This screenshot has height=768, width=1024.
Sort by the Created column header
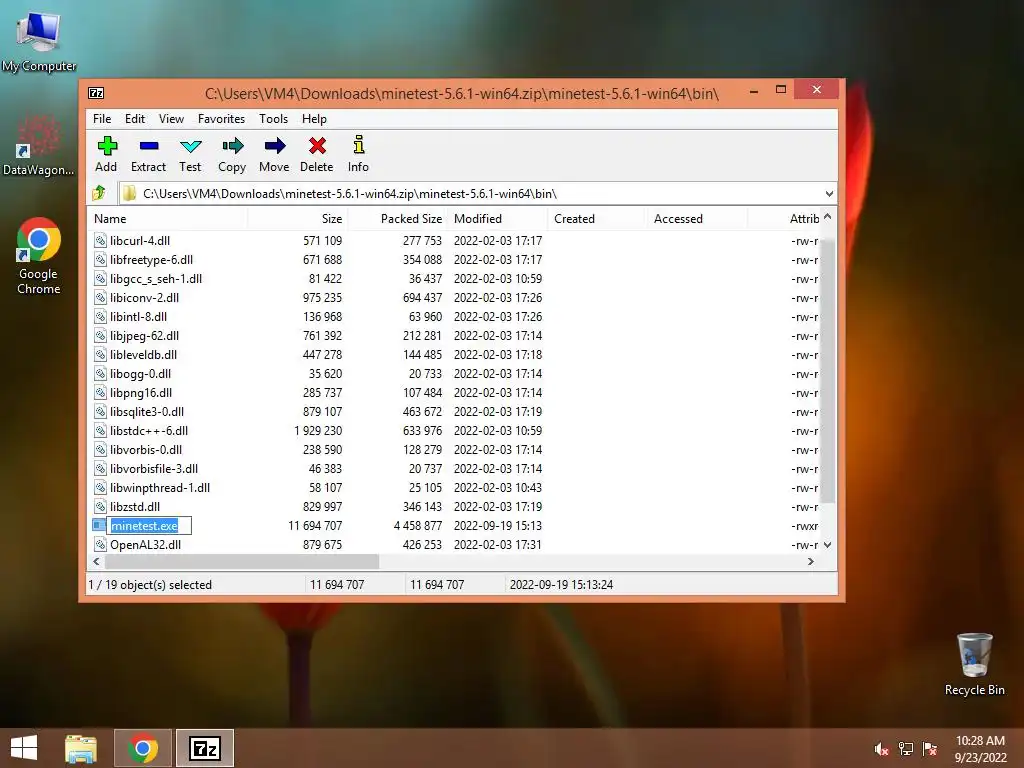tap(598, 219)
